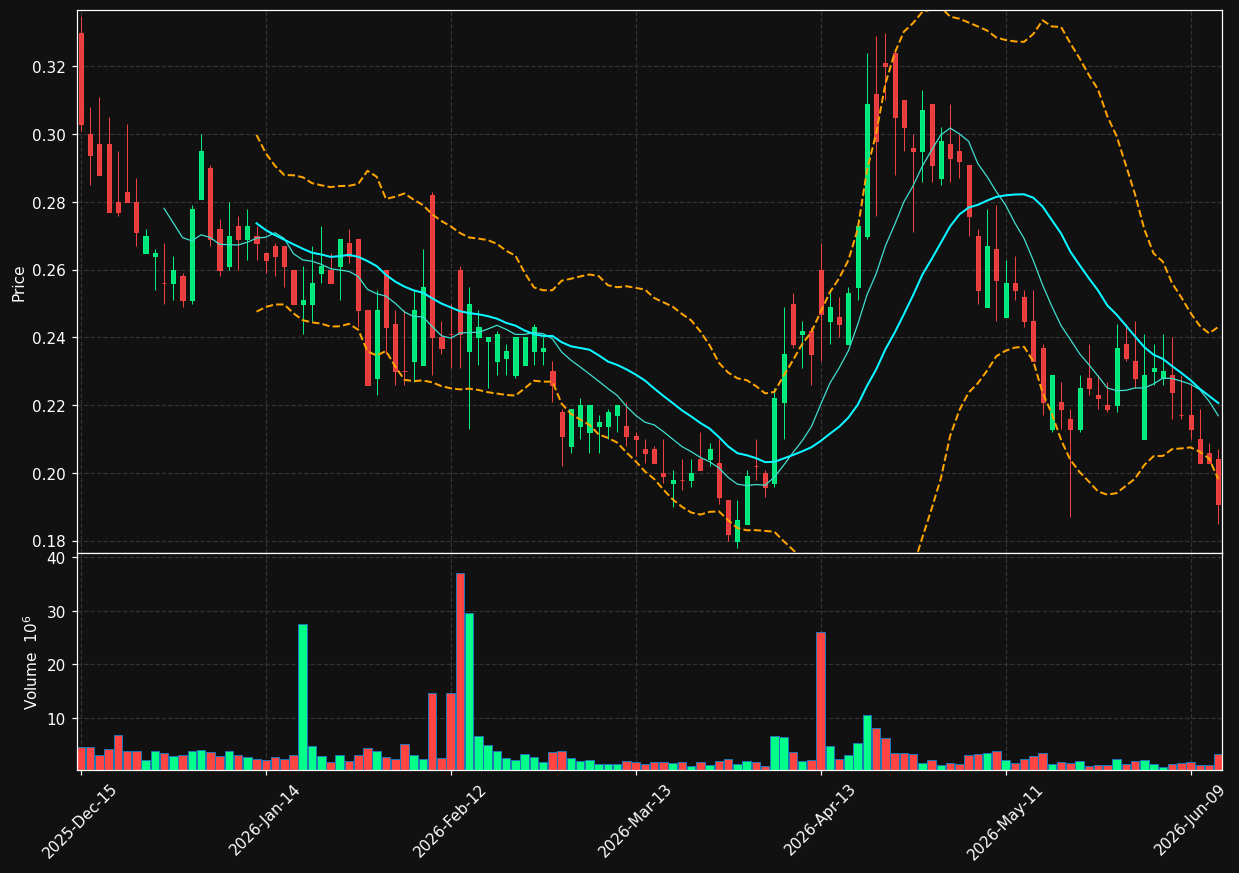Click the 20 volume tick label
Viewport: 1239px width, 873px height.
click(x=56, y=665)
